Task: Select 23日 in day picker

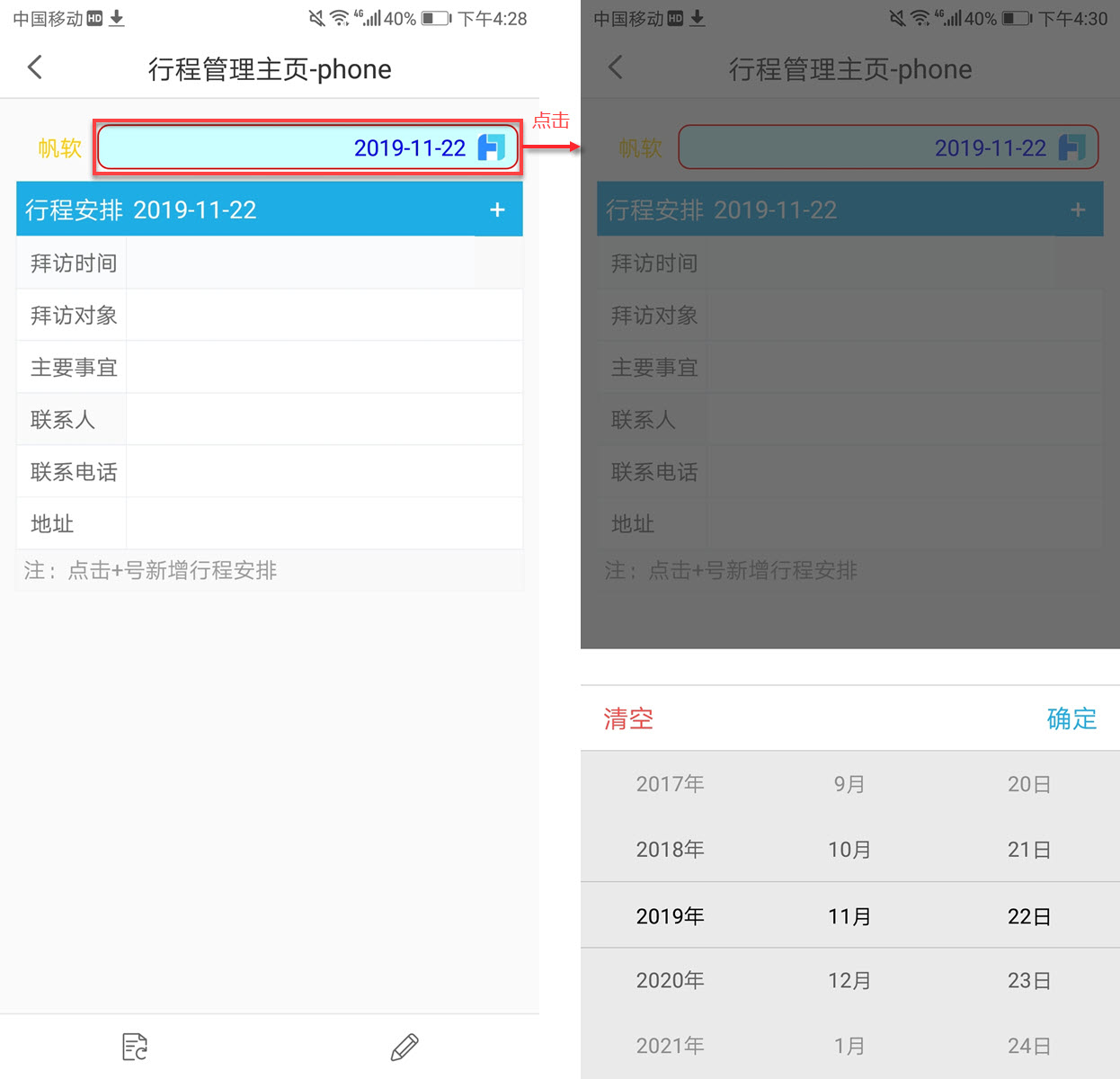Action: click(x=1029, y=981)
